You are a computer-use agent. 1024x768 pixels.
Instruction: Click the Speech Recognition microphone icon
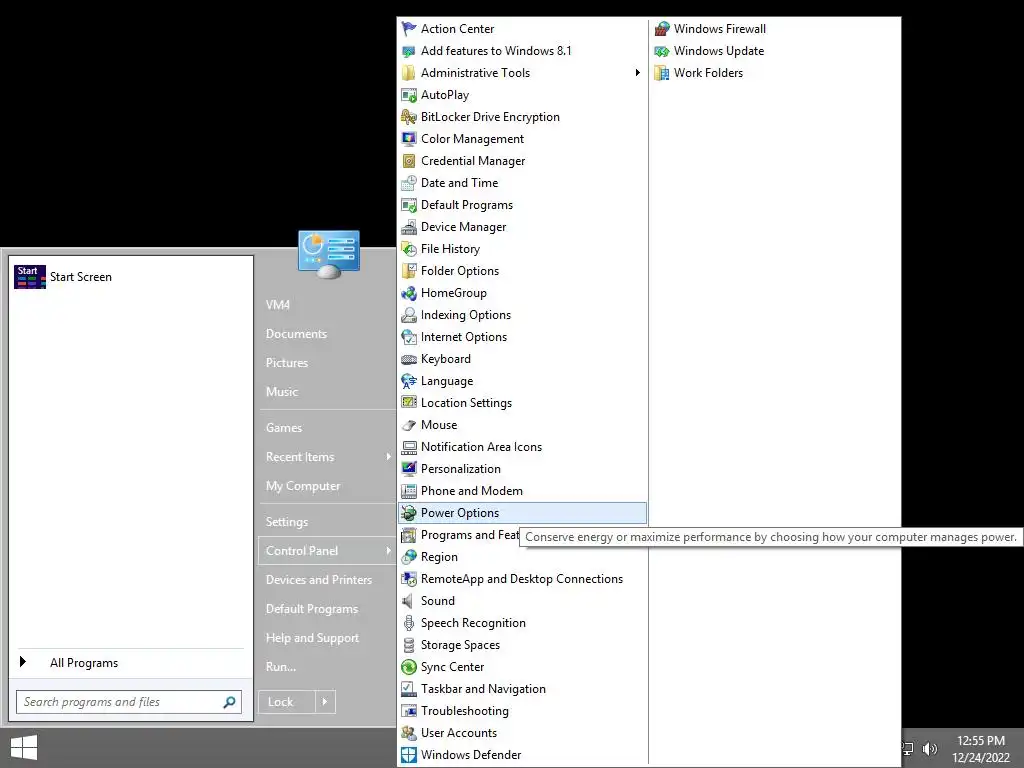pos(409,623)
